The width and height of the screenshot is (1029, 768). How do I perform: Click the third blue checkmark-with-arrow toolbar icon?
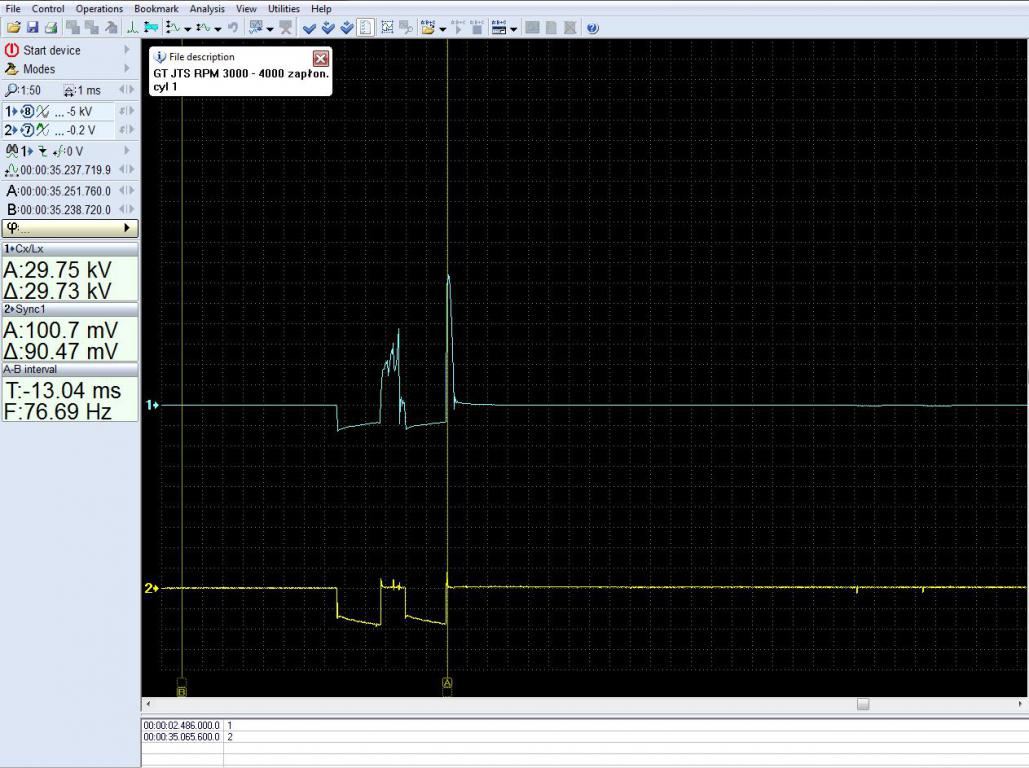(x=346, y=28)
